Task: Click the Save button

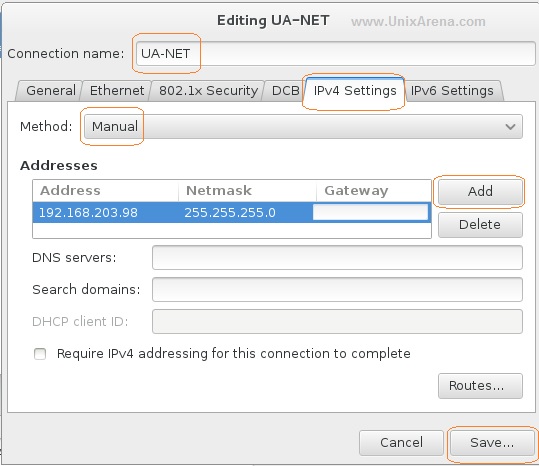Action: (x=492, y=443)
